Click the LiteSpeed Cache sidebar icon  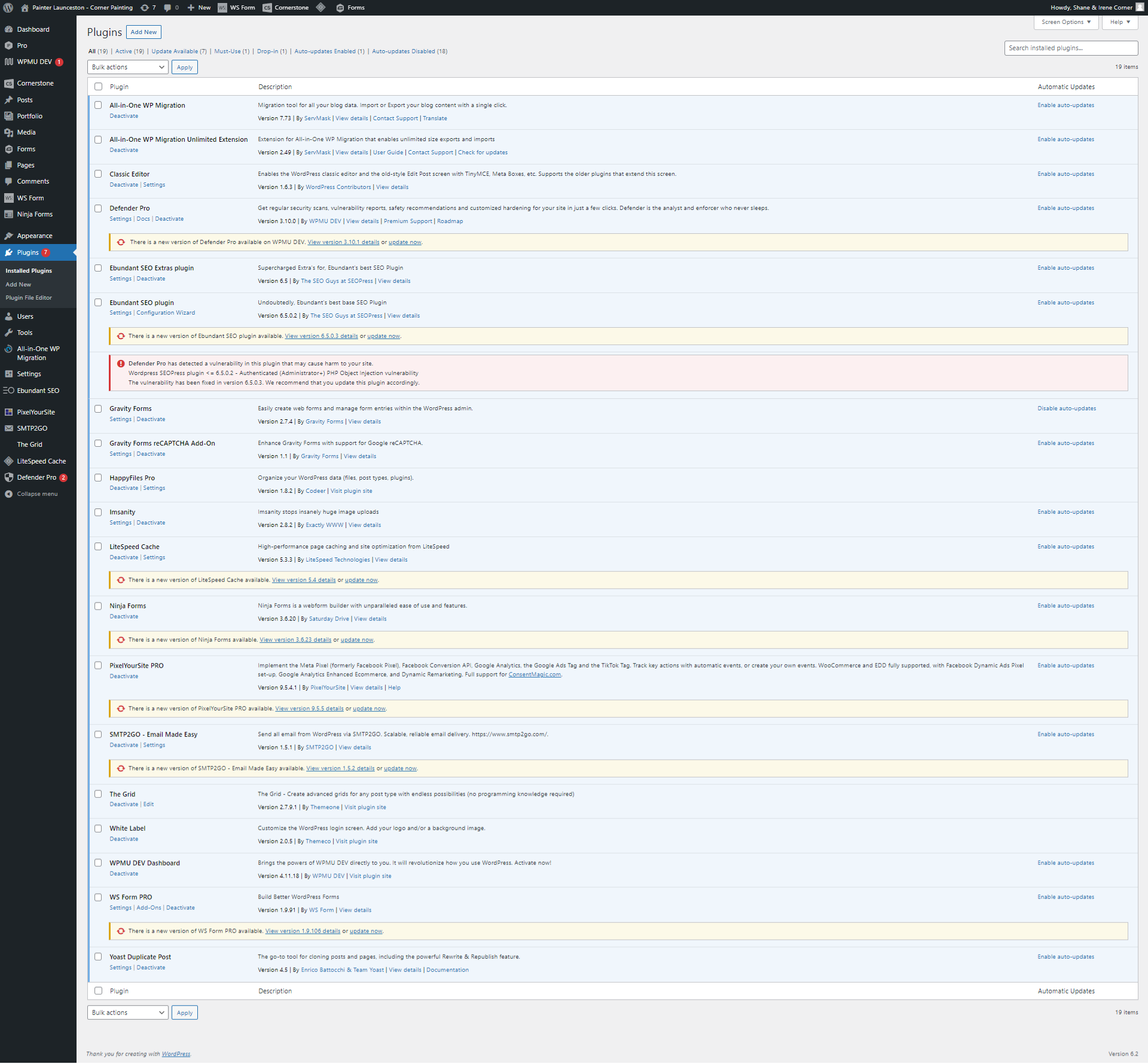point(8,461)
